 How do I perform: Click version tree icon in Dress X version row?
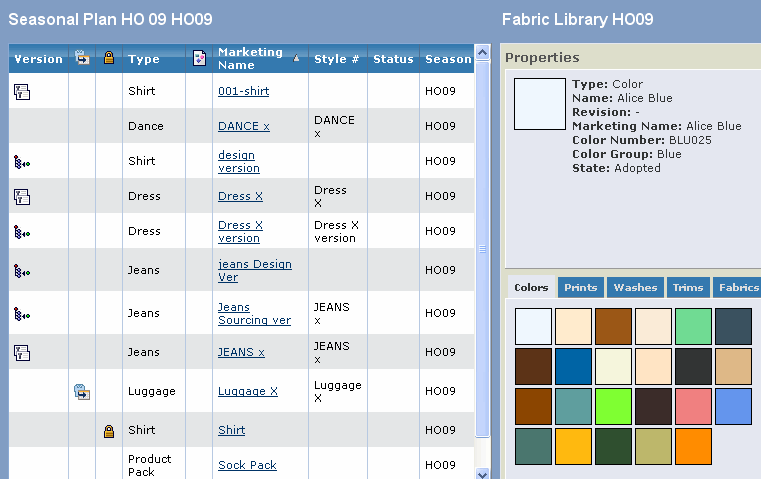pos(22,232)
